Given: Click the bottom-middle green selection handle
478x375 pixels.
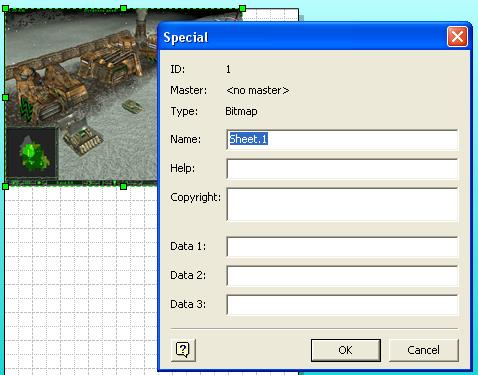Looking at the screenshot, I should click(x=123, y=186).
